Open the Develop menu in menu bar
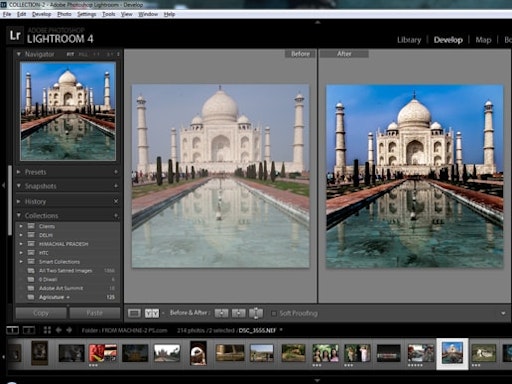Viewport: 512px width, 384px height. (42, 14)
